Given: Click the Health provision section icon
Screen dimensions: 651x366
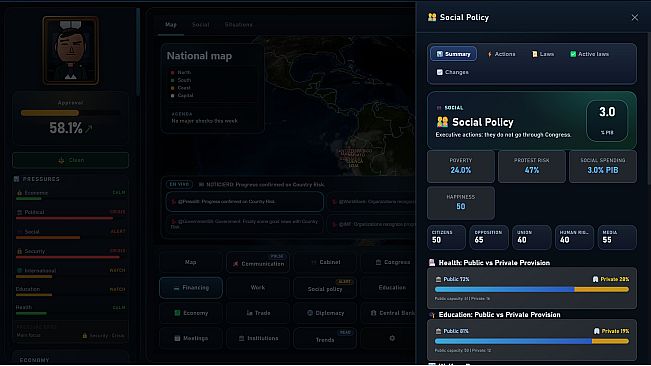Looking at the screenshot, I should point(432,263).
